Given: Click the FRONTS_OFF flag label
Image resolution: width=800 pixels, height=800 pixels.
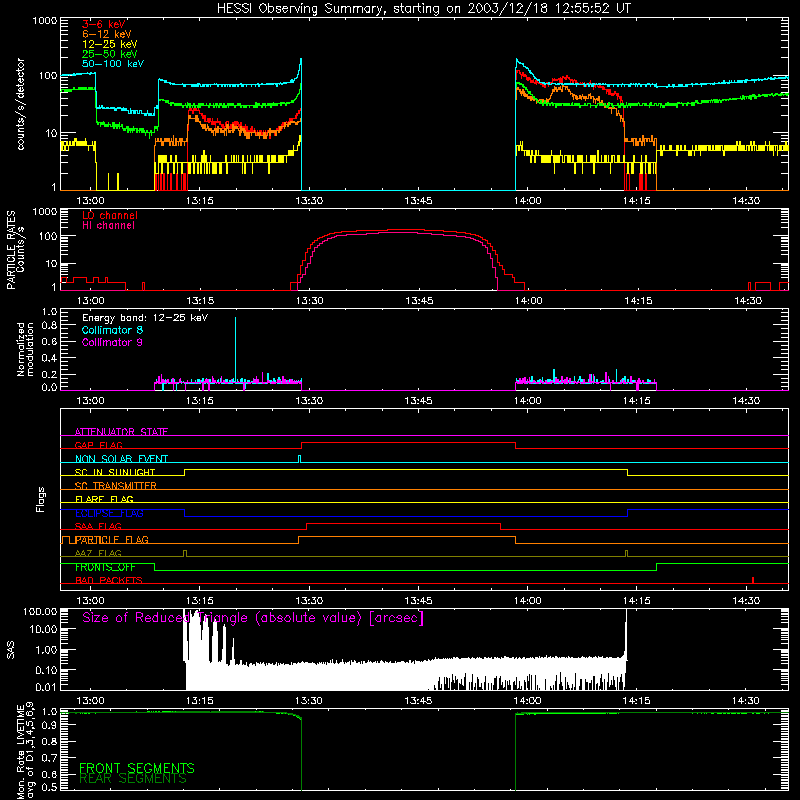Looking at the screenshot, I should pos(106,567).
